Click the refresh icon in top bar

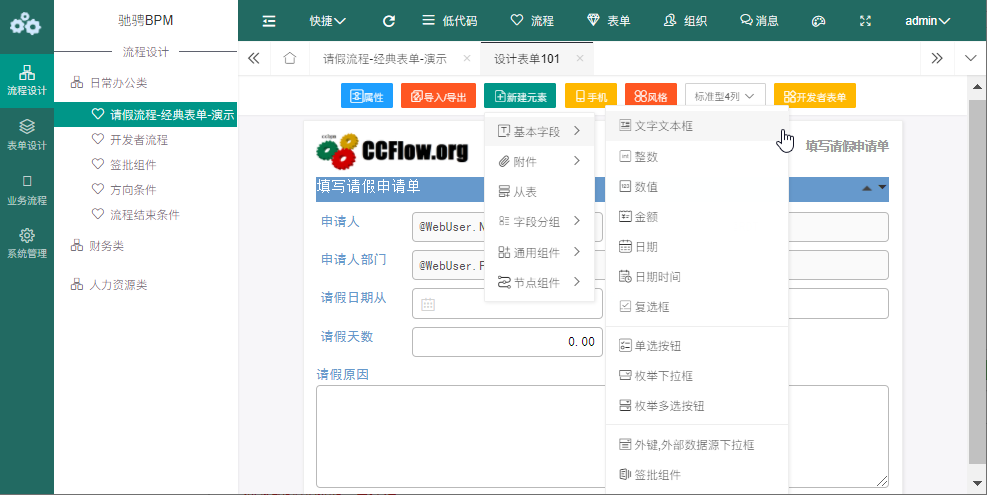(389, 21)
